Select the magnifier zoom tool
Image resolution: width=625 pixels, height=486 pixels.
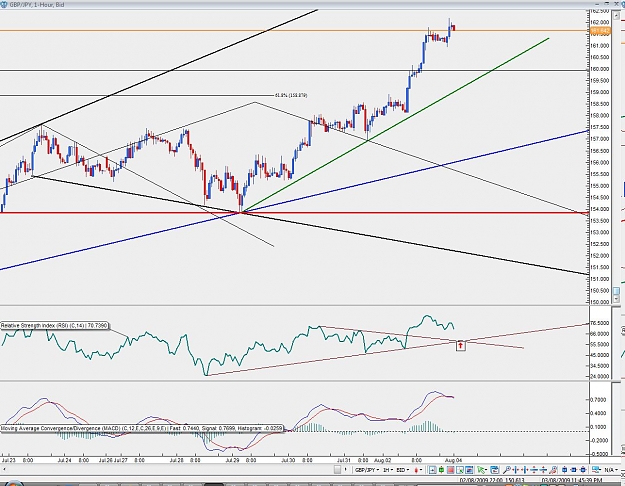pyautogui.click(x=507, y=470)
